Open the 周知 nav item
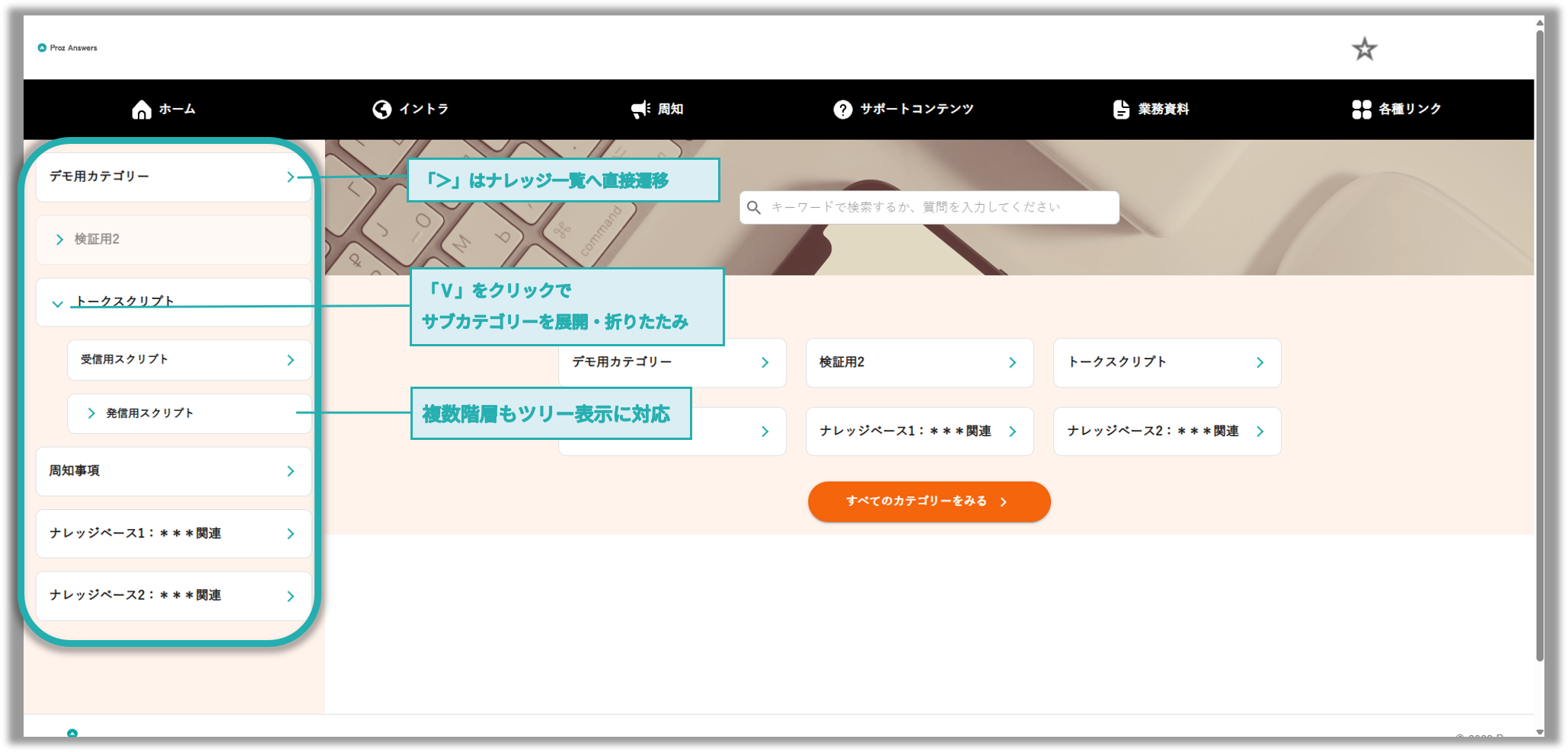Image resolution: width=1568 pixels, height=752 pixels. pyautogui.click(x=657, y=110)
